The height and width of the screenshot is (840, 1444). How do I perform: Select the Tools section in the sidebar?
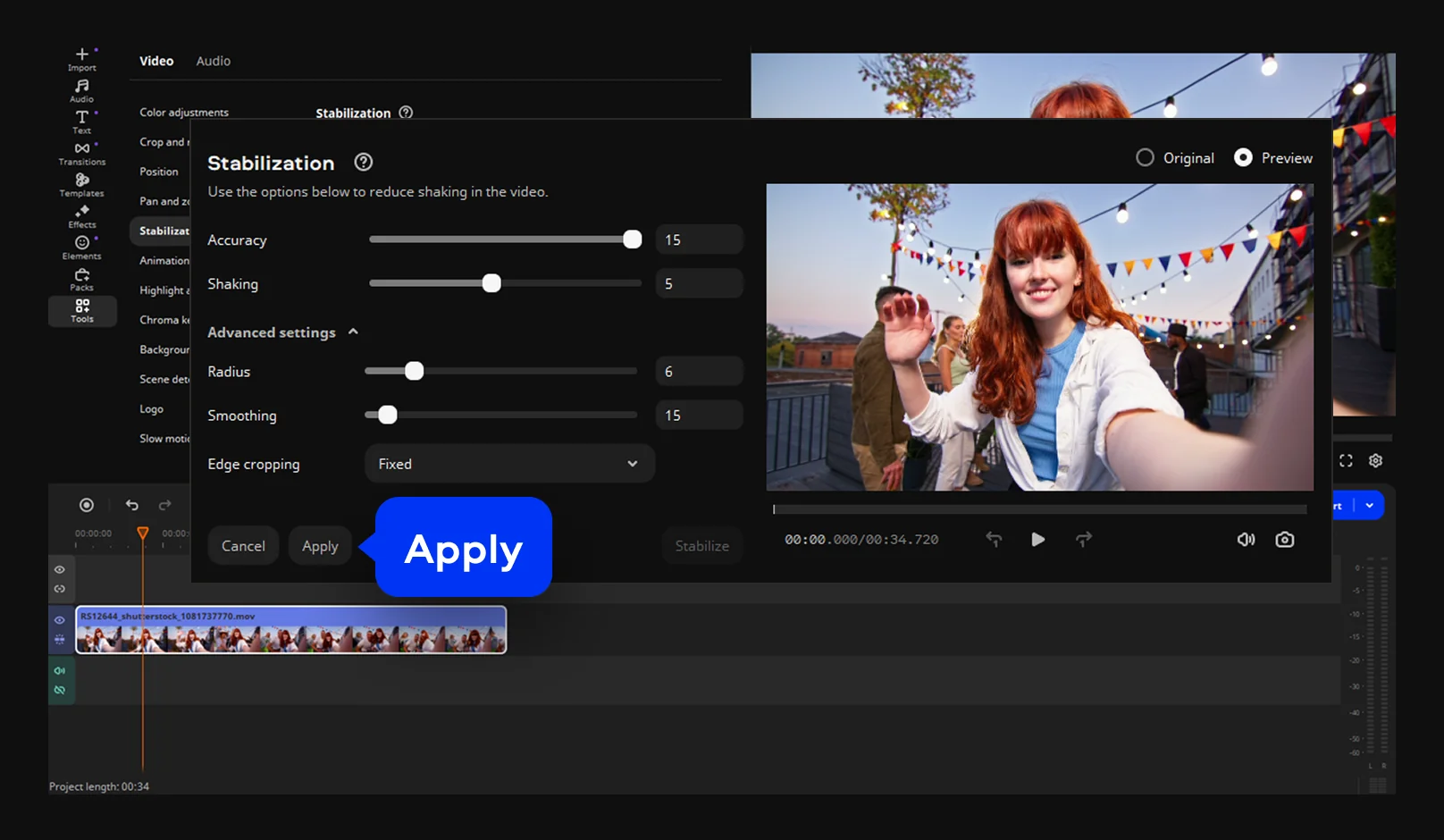(81, 311)
